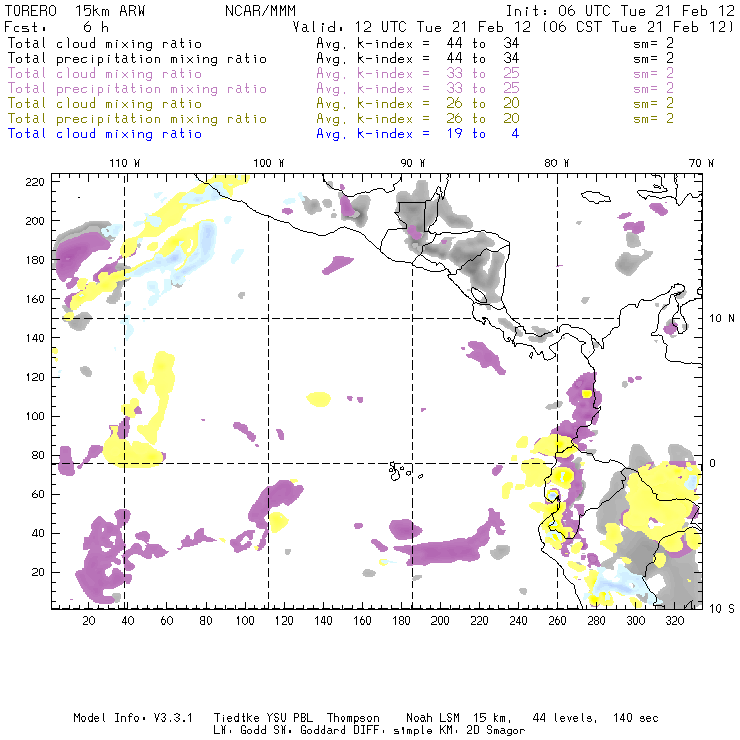Click the y-axis grid label '180'
Image resolution: width=740 pixels, height=740 pixels.
[x=35, y=260]
